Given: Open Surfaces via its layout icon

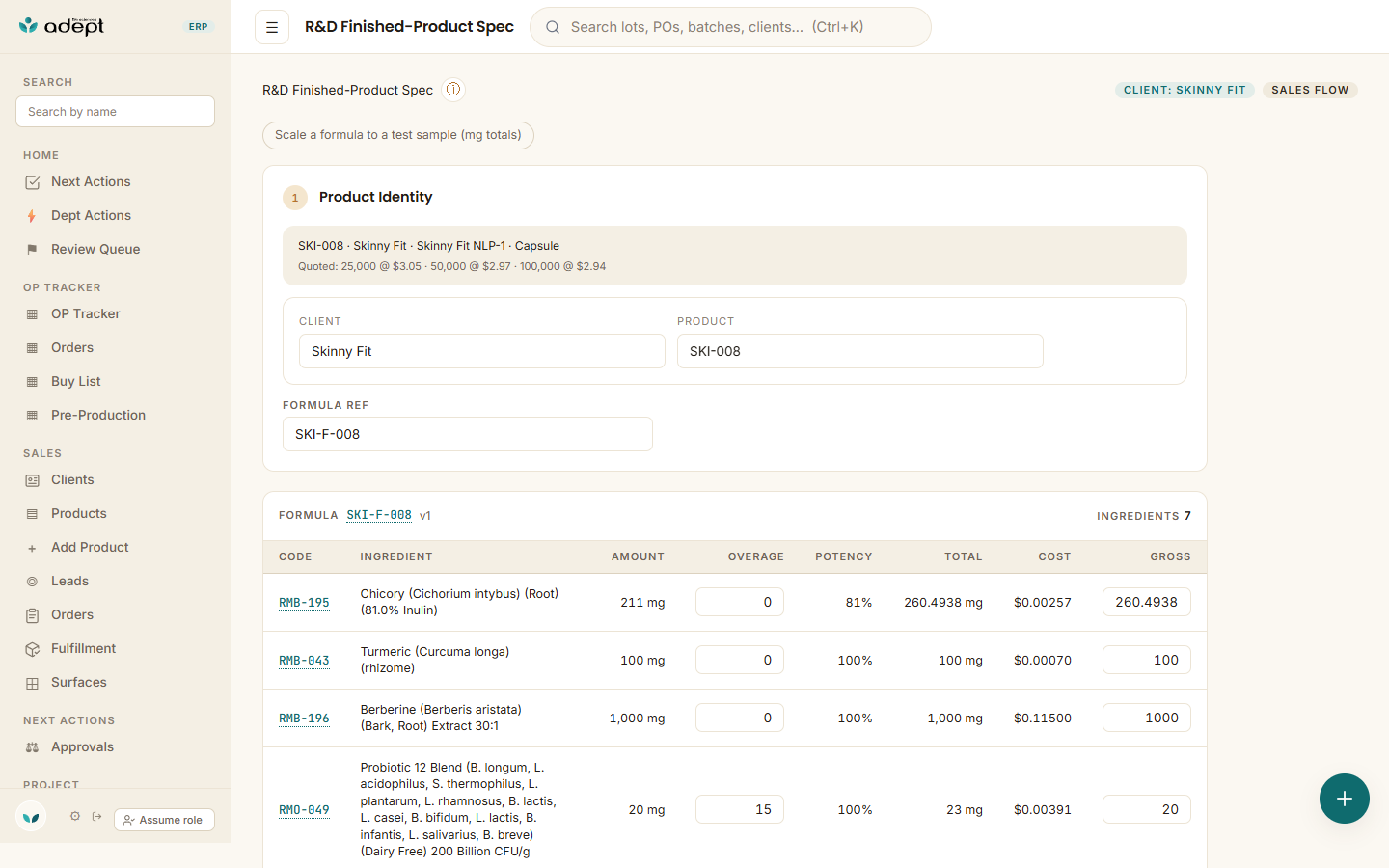Looking at the screenshot, I should click(x=33, y=683).
